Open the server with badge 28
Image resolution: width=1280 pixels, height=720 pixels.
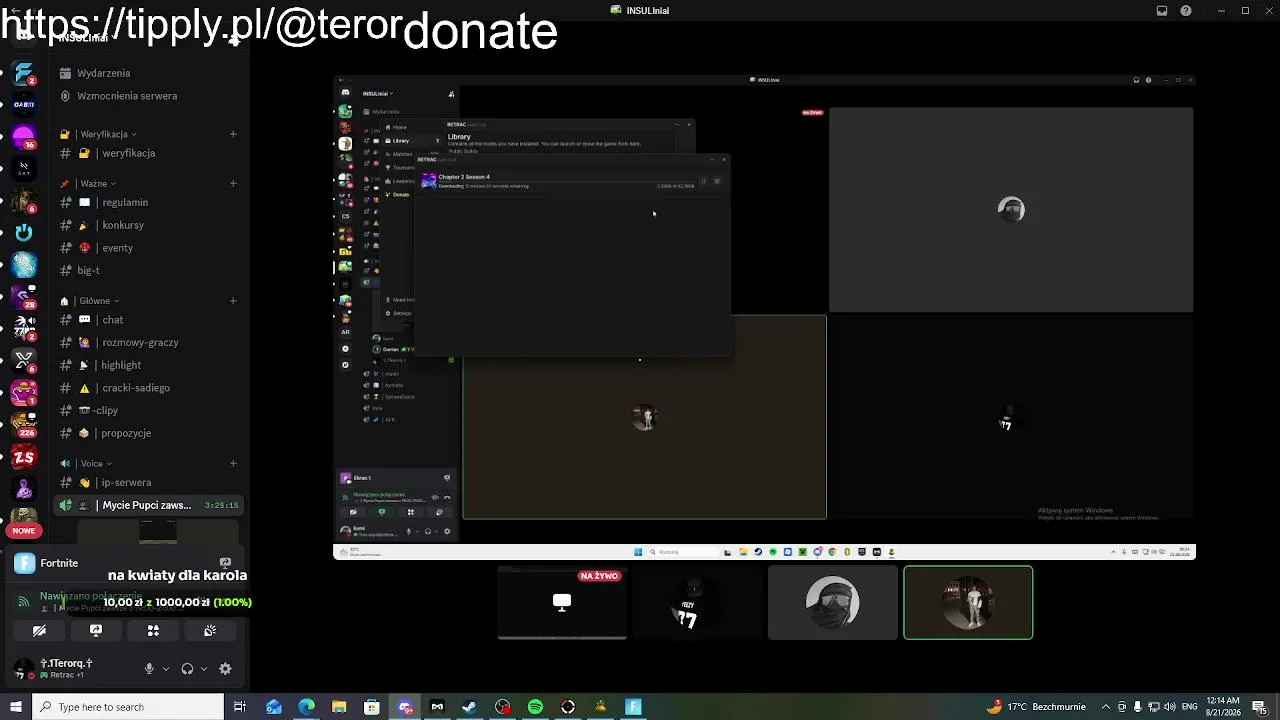pyautogui.click(x=24, y=296)
